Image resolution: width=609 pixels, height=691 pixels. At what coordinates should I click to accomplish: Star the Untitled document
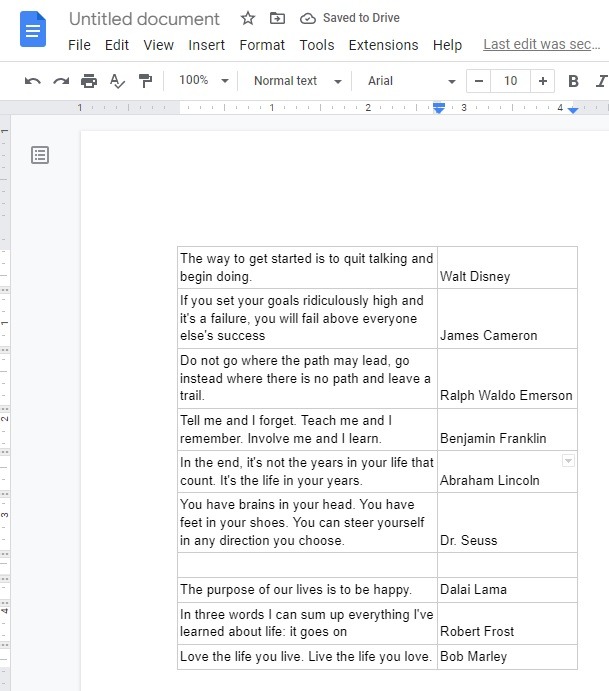coord(248,18)
